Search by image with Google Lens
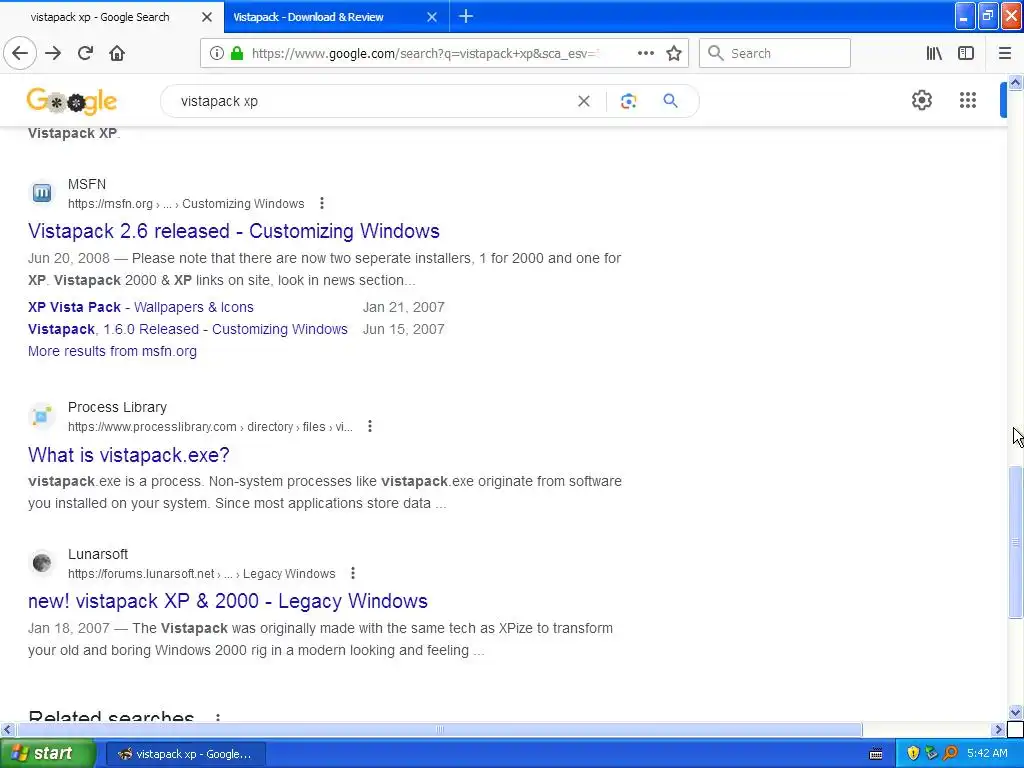 tap(628, 101)
